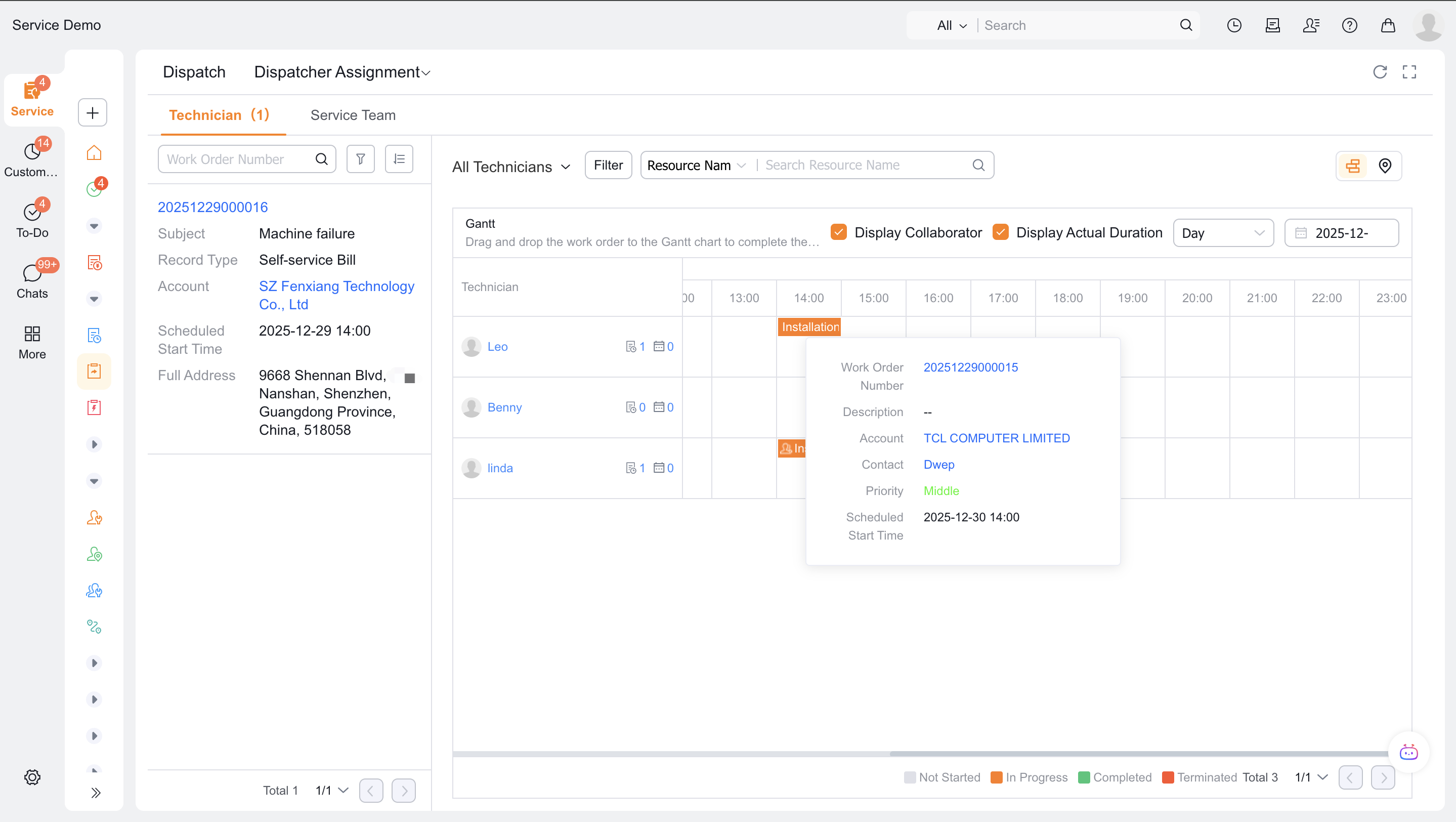Go to previous page of work orders
The width and height of the screenshot is (1456, 822).
pos(371,790)
